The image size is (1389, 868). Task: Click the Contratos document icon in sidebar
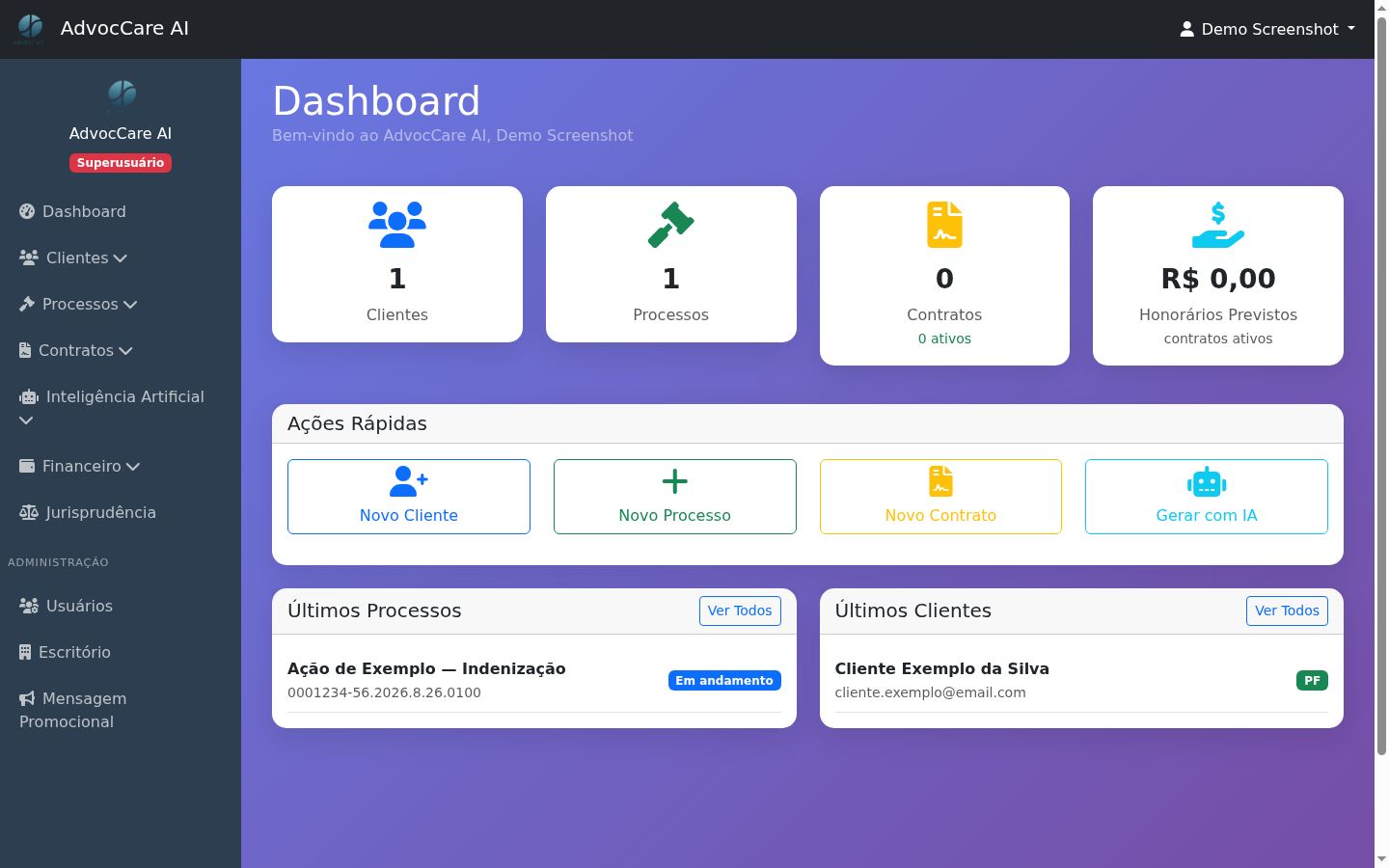coord(25,350)
